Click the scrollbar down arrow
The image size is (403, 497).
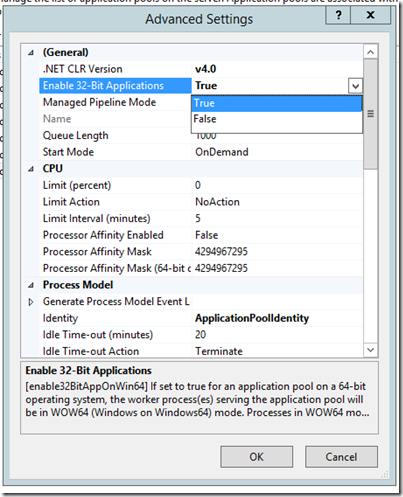tap(371, 350)
